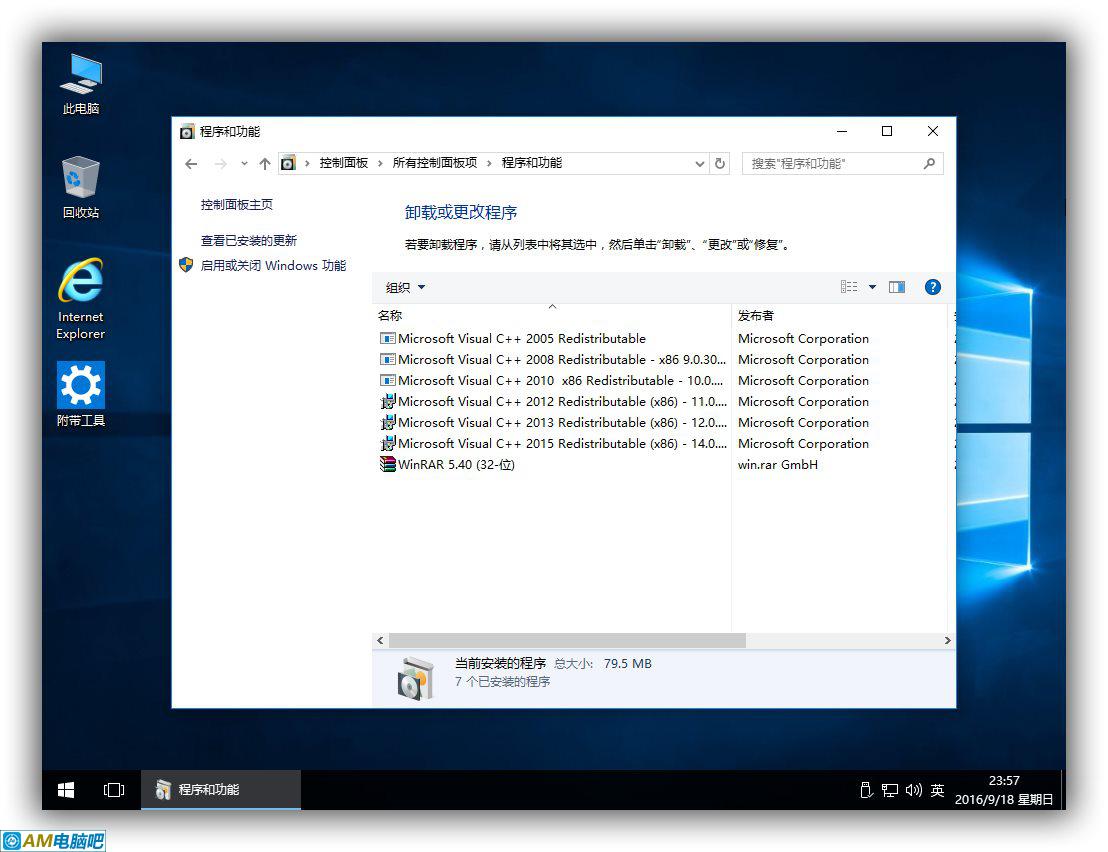
Task: Open 启用或关闭 Windows 功能 link
Action: click(x=273, y=265)
